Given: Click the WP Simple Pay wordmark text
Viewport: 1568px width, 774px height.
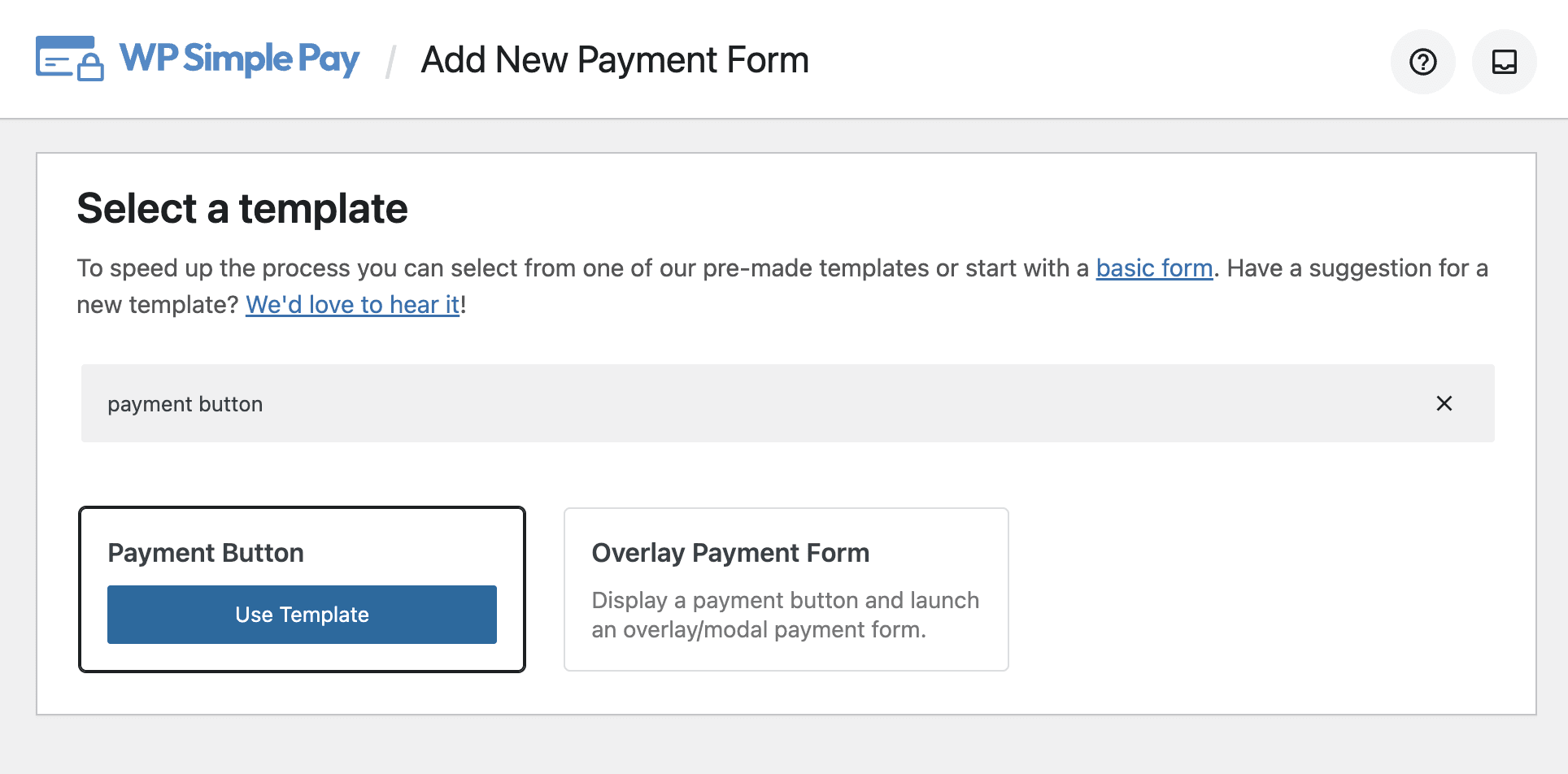Looking at the screenshot, I should coord(239,59).
